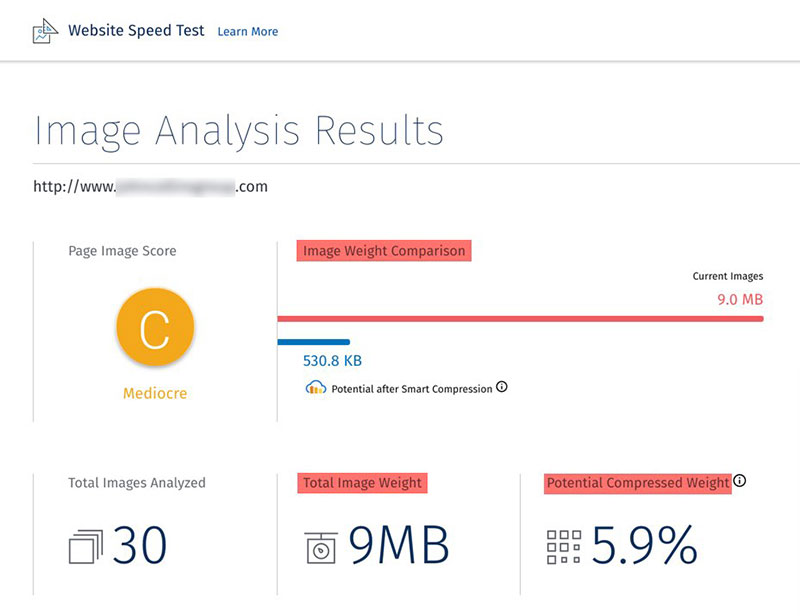Select the Image Weight Comparison heading

(x=384, y=251)
